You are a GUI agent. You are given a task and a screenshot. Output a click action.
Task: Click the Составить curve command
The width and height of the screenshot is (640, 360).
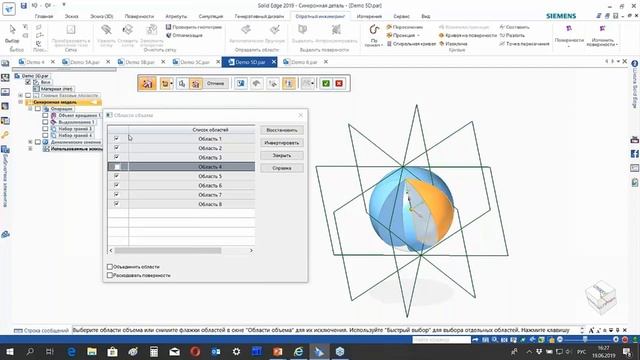(515, 27)
